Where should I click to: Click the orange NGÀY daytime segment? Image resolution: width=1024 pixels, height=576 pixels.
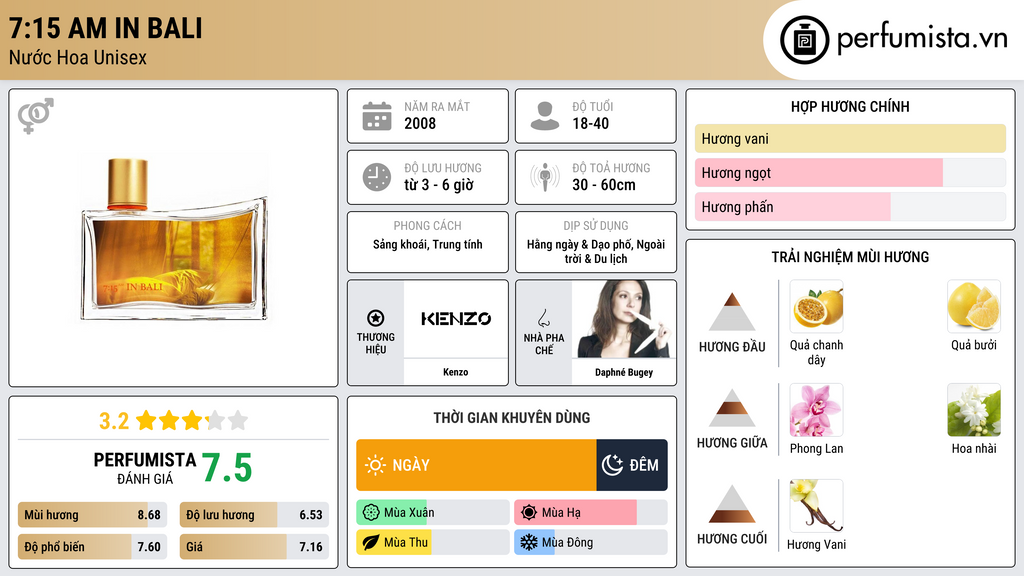pyautogui.click(x=476, y=465)
